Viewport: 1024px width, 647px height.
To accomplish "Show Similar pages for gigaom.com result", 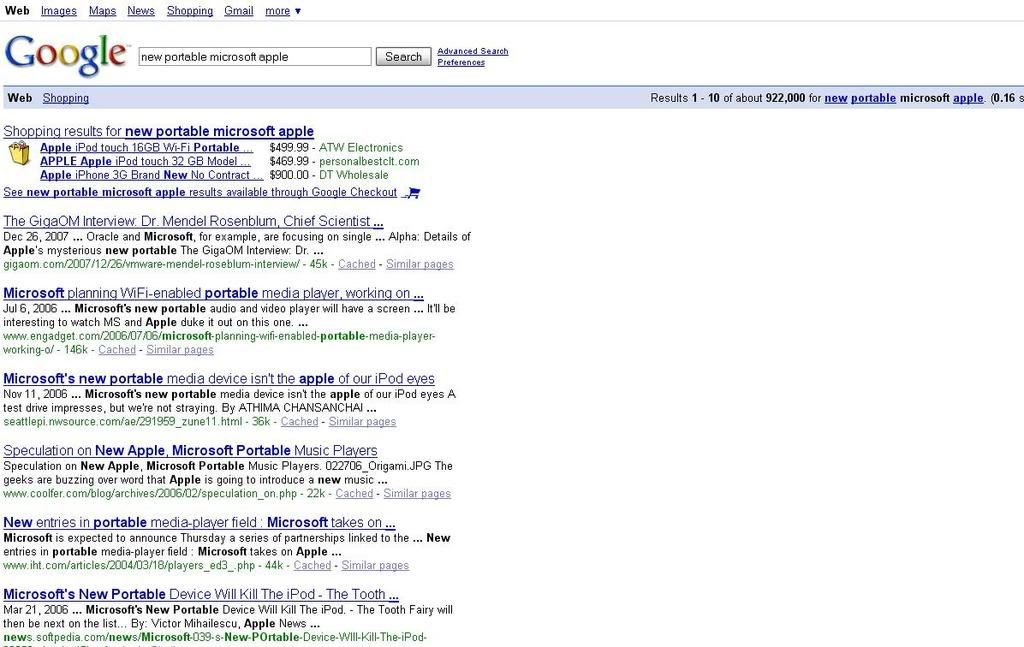I will click(x=420, y=264).
